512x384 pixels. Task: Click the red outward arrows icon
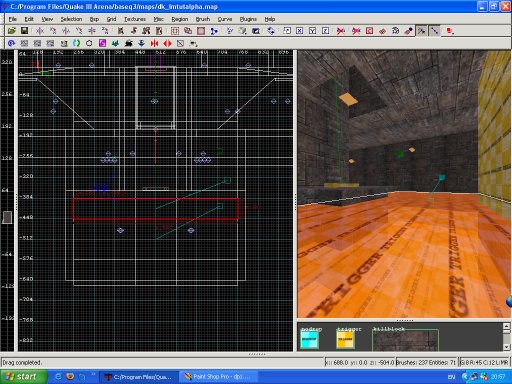click(167, 43)
